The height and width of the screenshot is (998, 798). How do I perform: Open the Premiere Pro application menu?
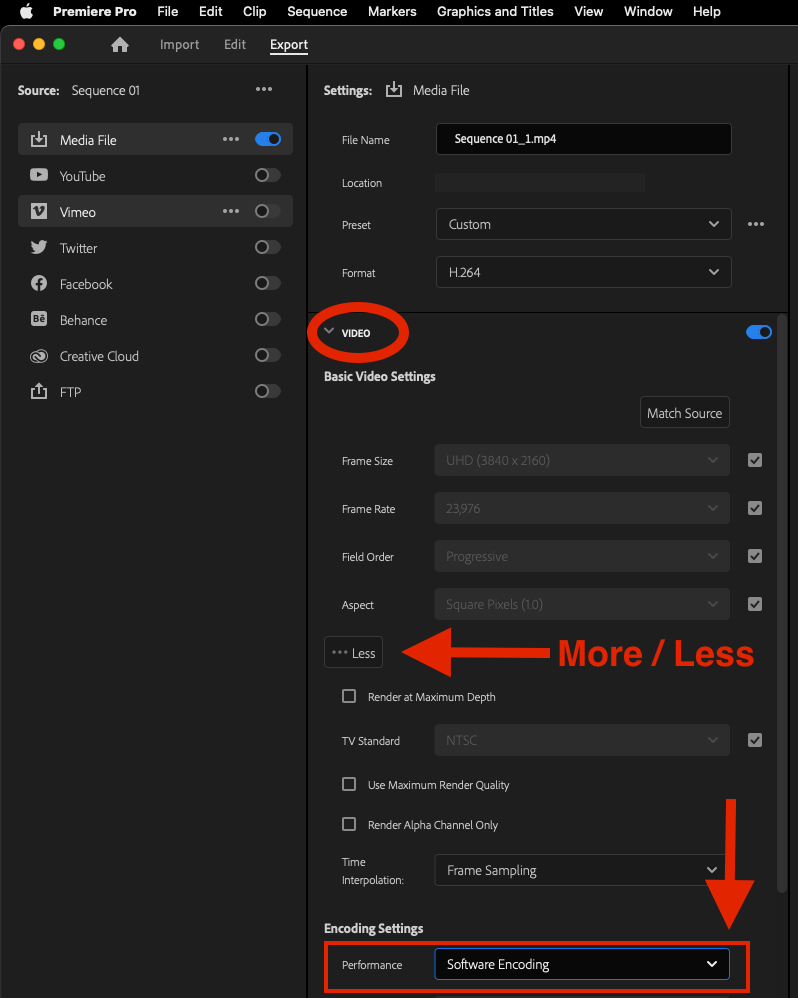(95, 11)
